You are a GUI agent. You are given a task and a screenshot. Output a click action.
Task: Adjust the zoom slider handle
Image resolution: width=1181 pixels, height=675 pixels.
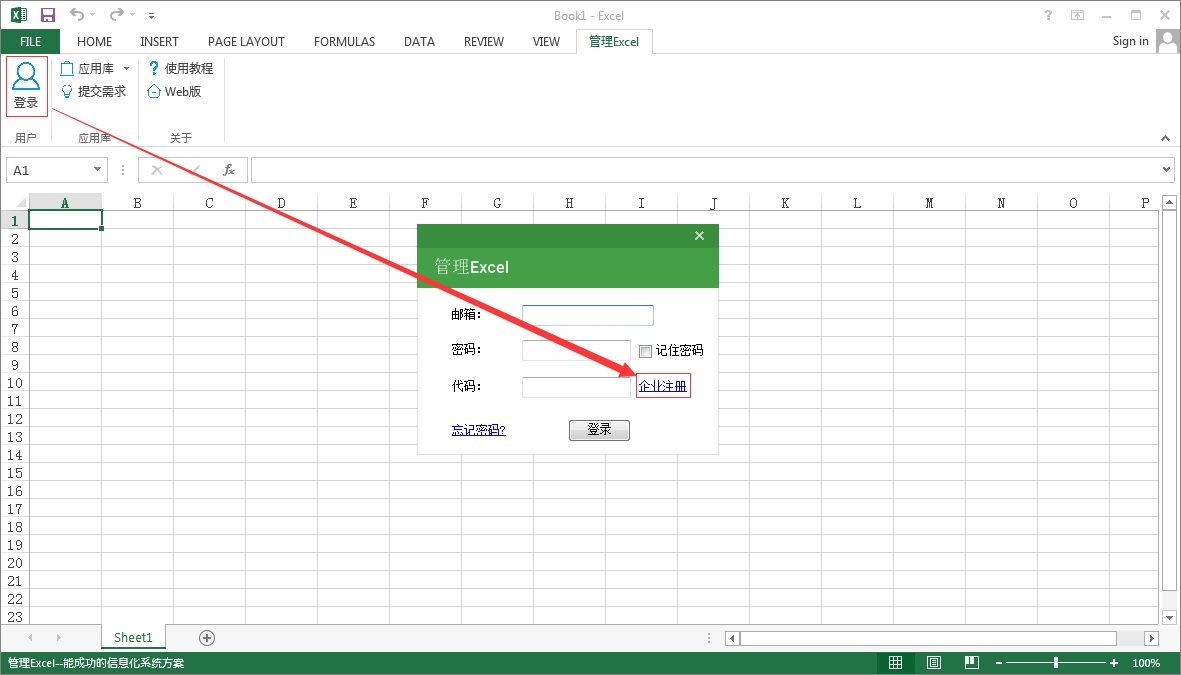[x=1056, y=663]
